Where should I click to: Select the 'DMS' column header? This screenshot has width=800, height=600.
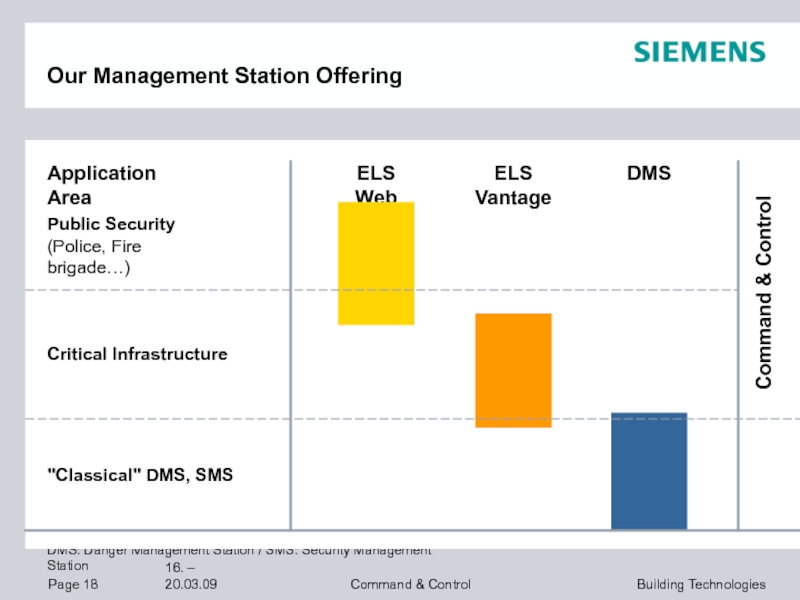[x=649, y=173]
